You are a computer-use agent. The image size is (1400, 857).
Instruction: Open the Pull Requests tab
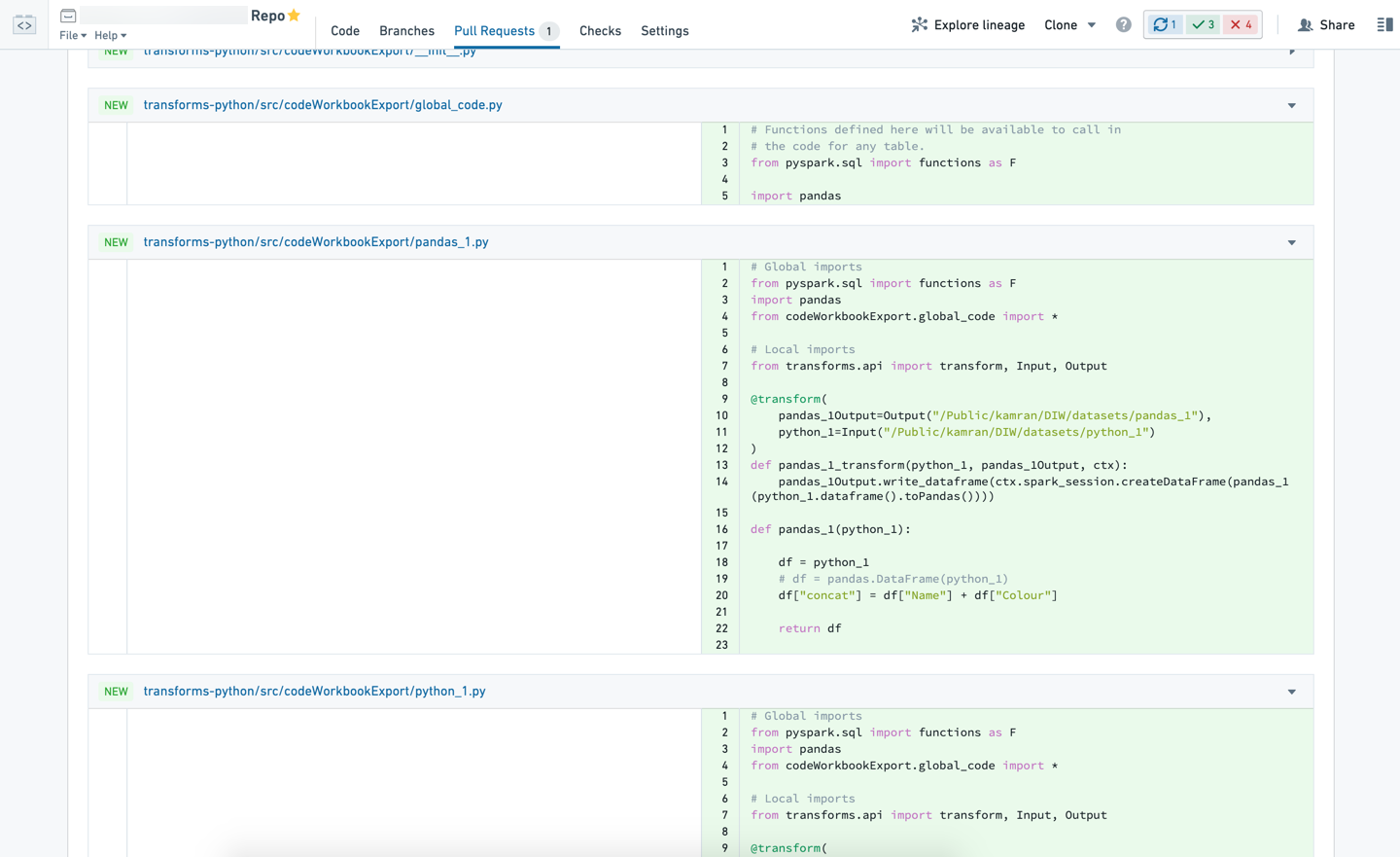[x=507, y=31]
